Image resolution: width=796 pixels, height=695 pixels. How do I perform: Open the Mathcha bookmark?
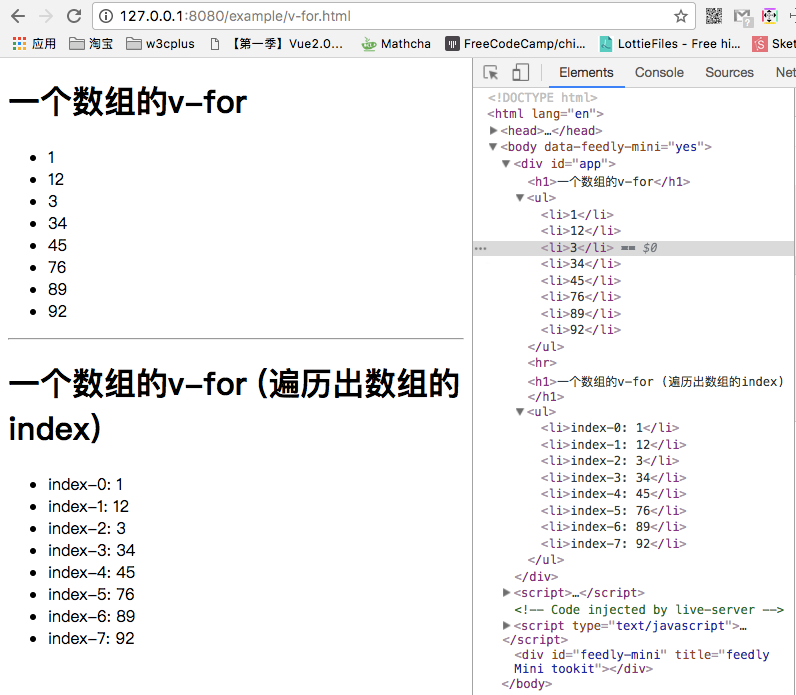point(396,44)
